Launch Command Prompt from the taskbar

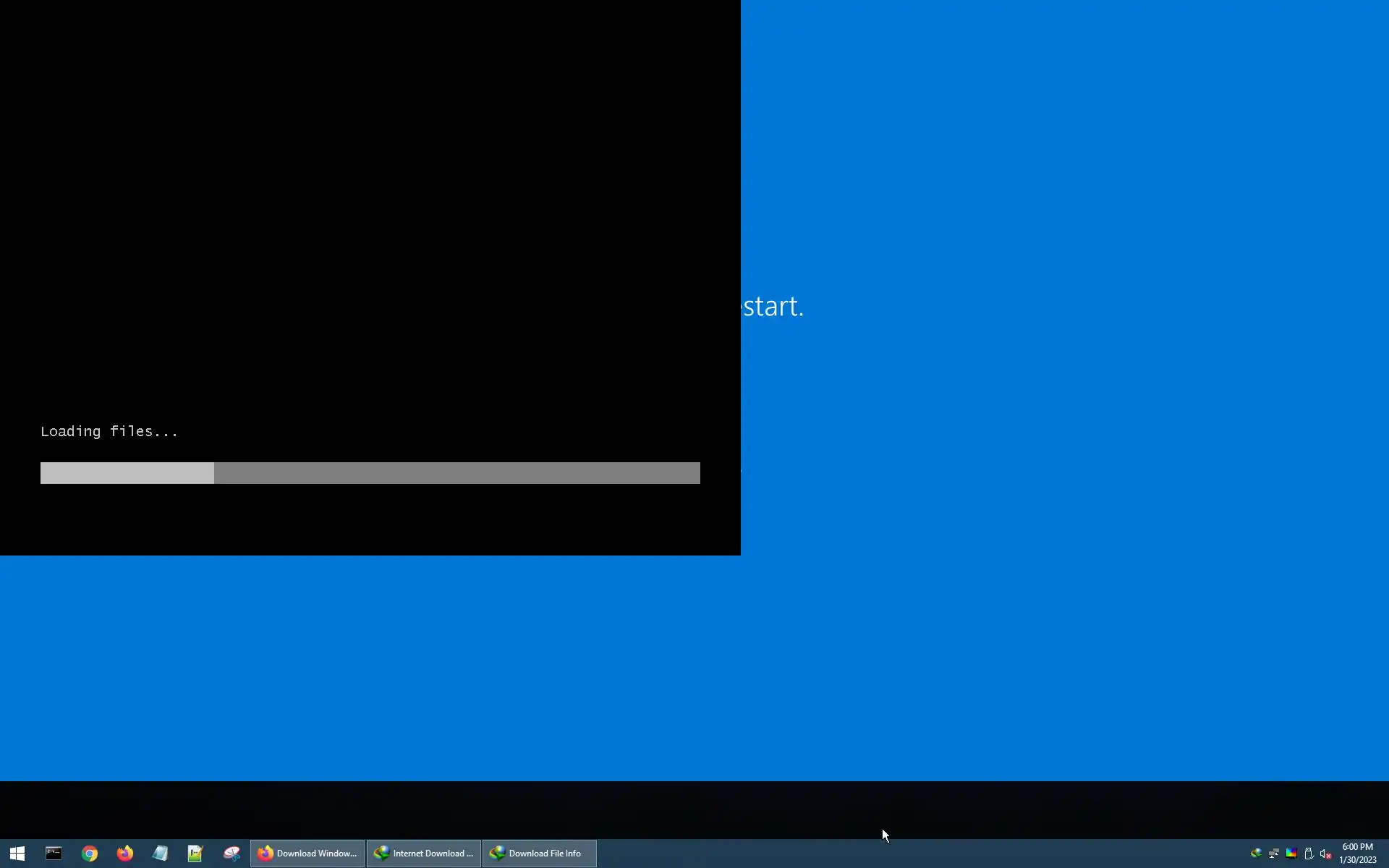pyautogui.click(x=54, y=854)
